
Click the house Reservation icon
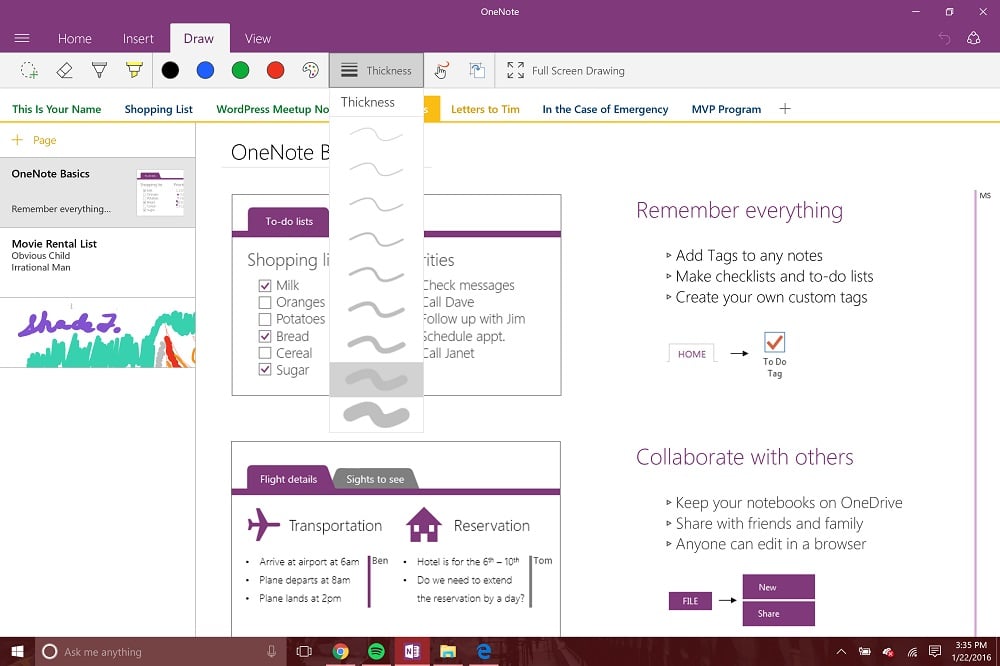coord(423,524)
